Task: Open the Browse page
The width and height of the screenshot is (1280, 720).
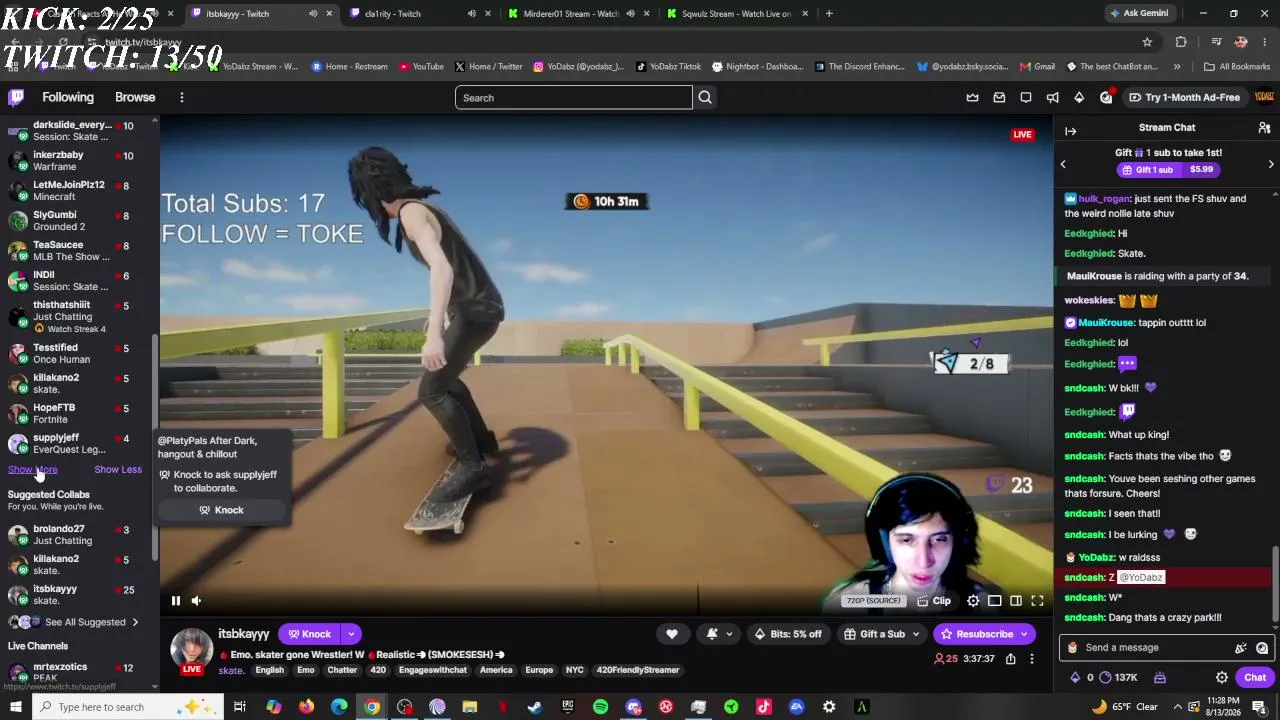Action: click(x=135, y=97)
